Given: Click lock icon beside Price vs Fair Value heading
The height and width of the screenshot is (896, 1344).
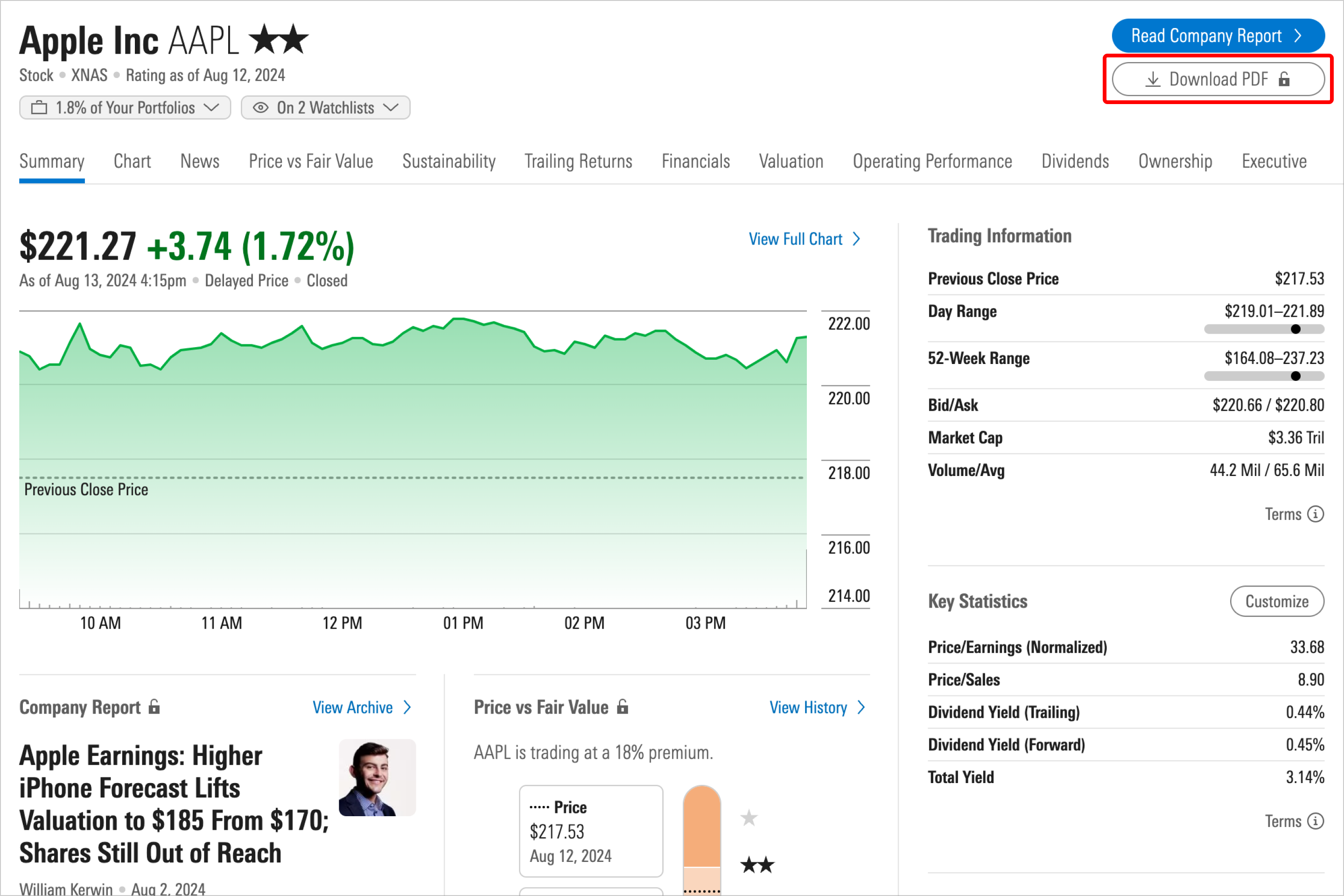Looking at the screenshot, I should [623, 707].
